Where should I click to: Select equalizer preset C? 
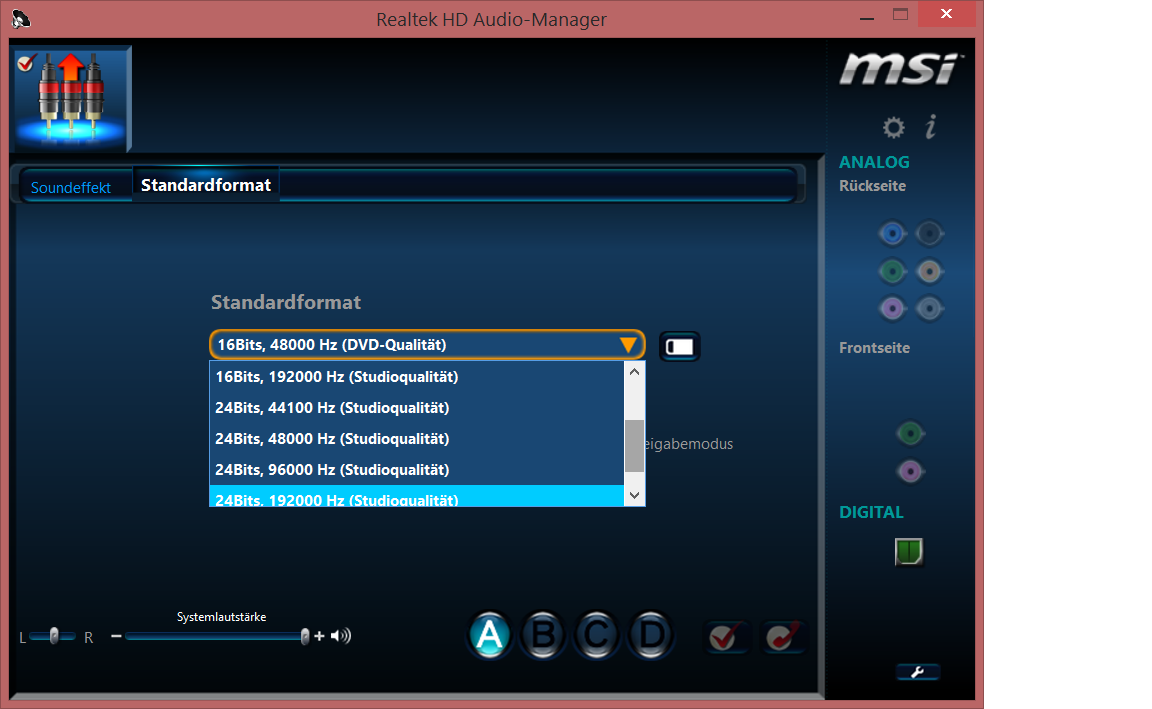coord(597,635)
